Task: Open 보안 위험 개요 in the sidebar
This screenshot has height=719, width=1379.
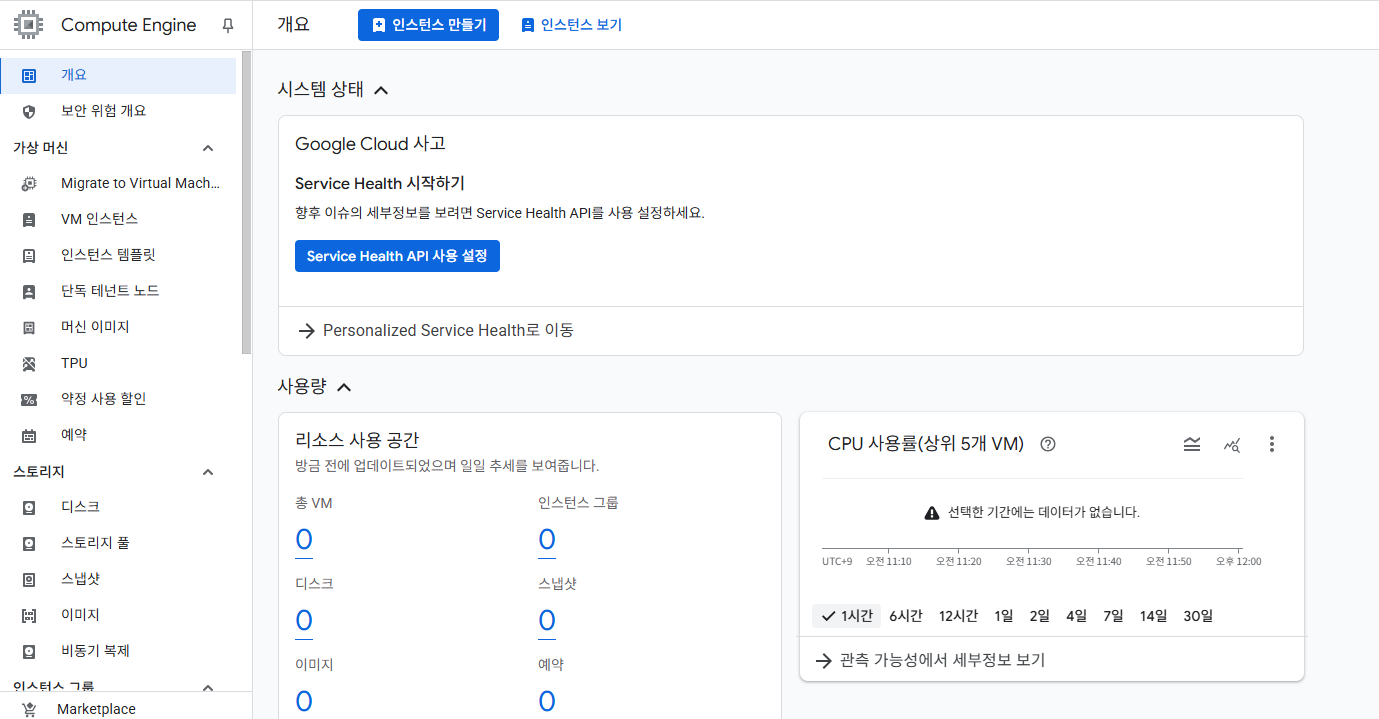Action: [118, 111]
